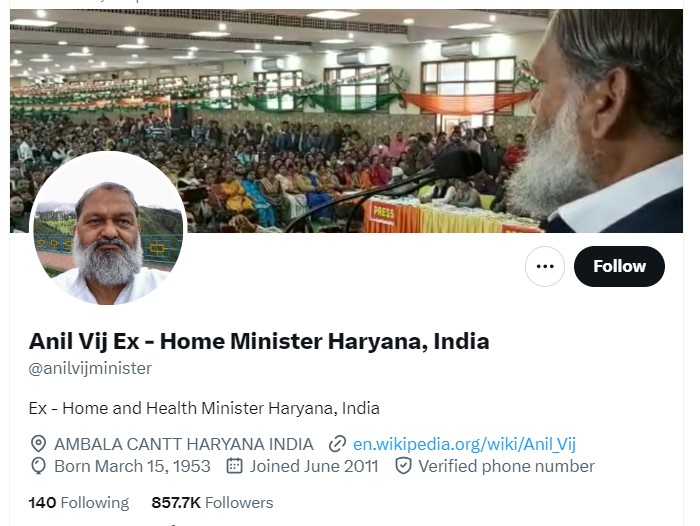
Task: Click the location pin icon
Action: pyautogui.click(x=38, y=444)
